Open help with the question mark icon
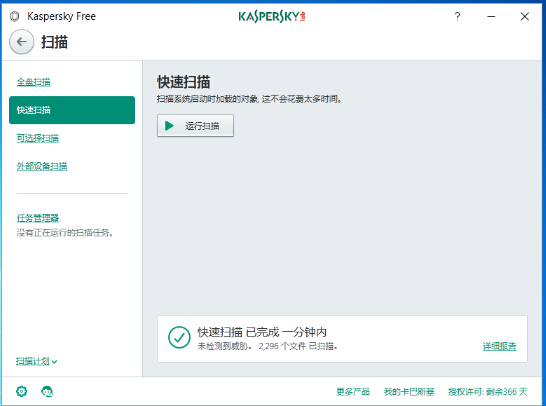Viewport: 546px width, 406px height. coord(457,16)
